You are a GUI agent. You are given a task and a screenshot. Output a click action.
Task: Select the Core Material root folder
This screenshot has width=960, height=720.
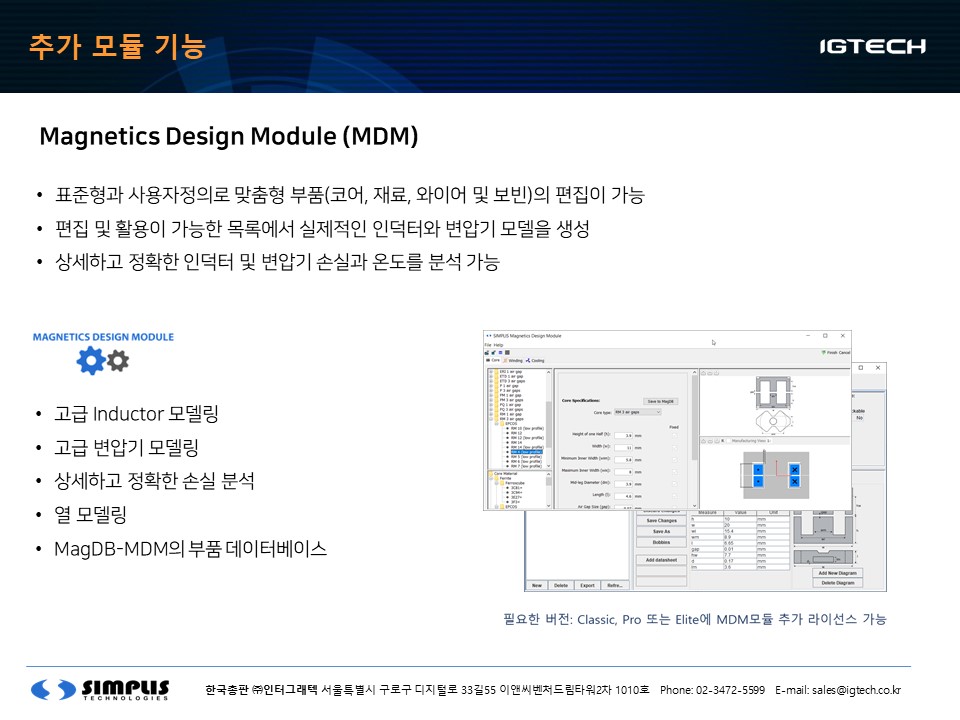pos(505,473)
